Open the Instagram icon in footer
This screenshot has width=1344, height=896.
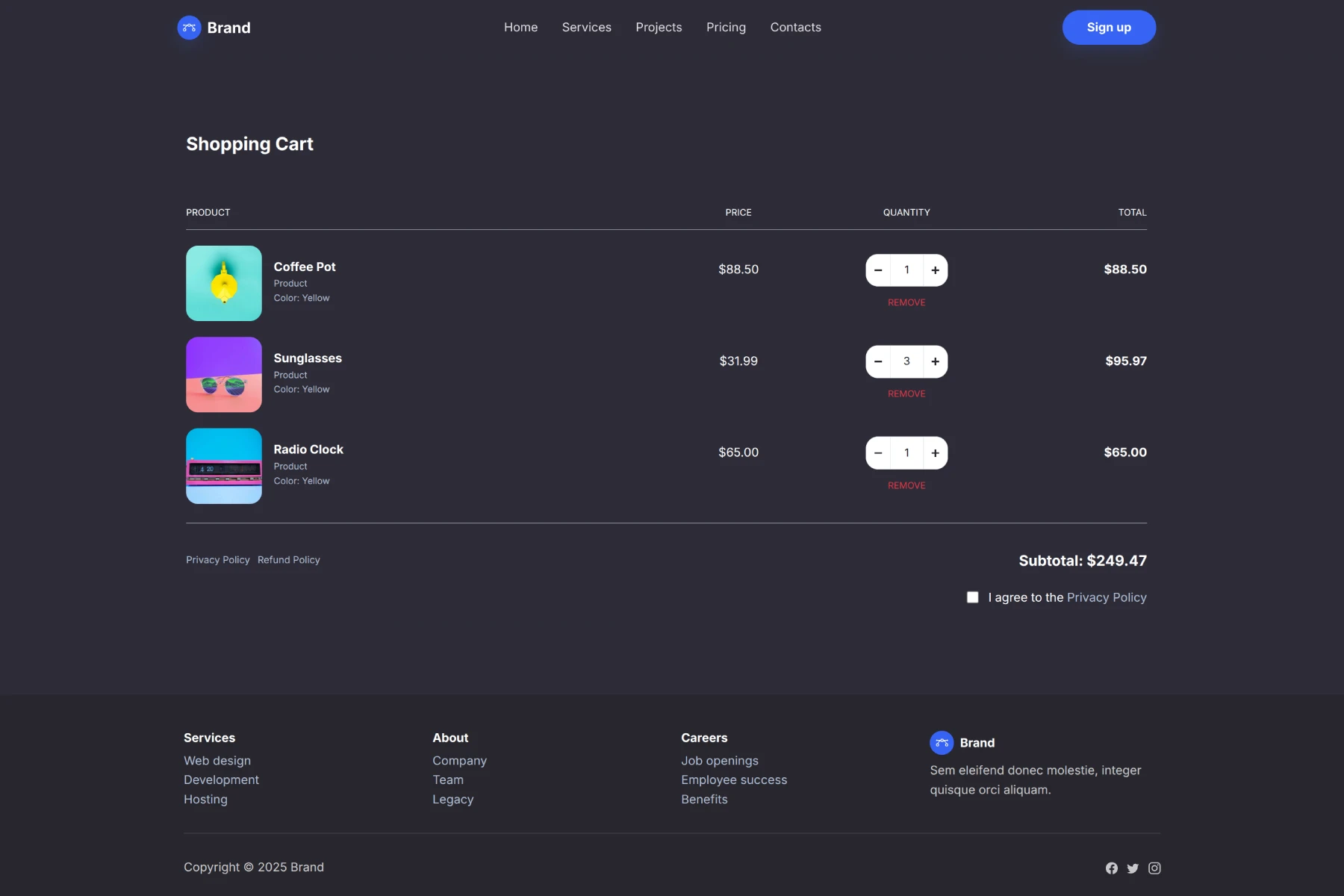point(1154,868)
